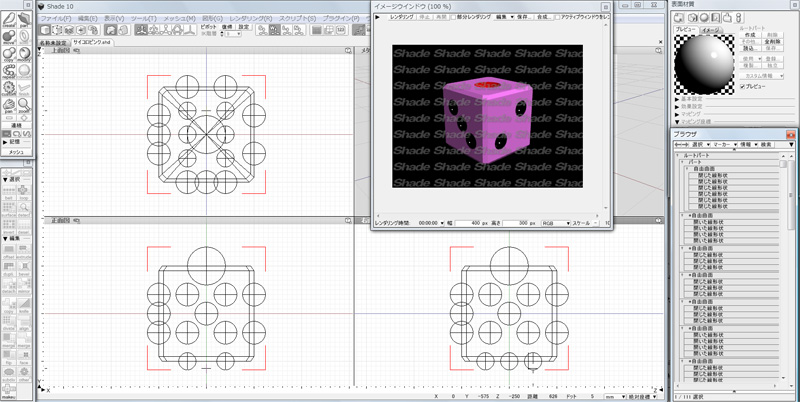Image resolution: width=800 pixels, height=402 pixels.
Task: Open the メッシュ(M) menu
Action: 179,18
